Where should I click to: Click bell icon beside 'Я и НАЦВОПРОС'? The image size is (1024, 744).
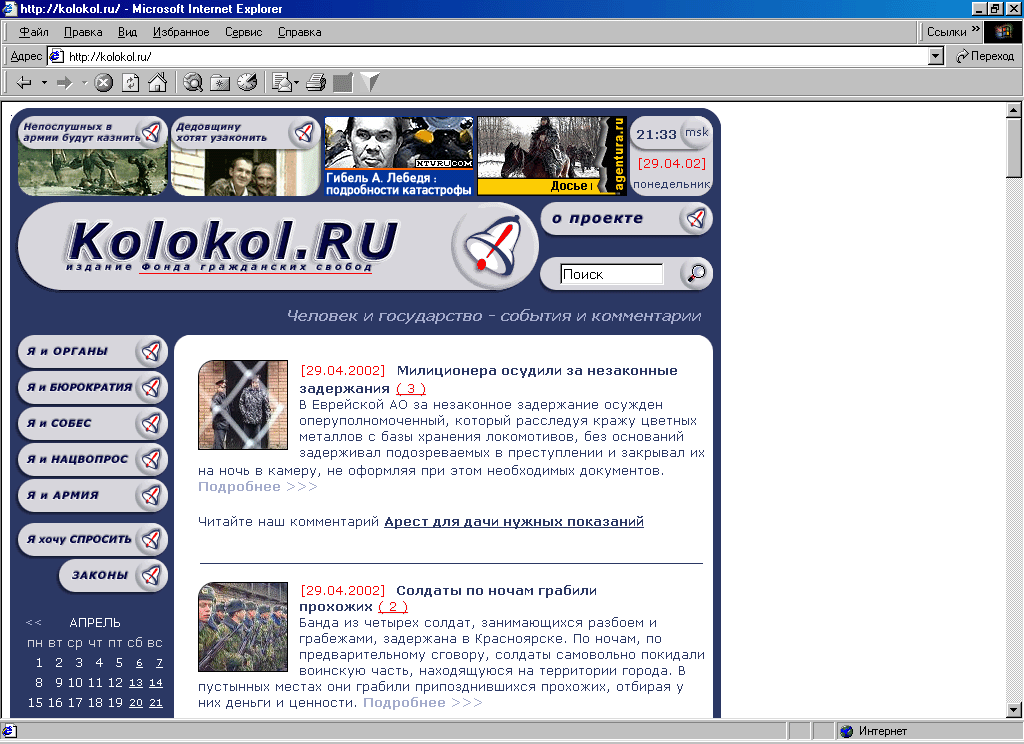pyautogui.click(x=151, y=459)
